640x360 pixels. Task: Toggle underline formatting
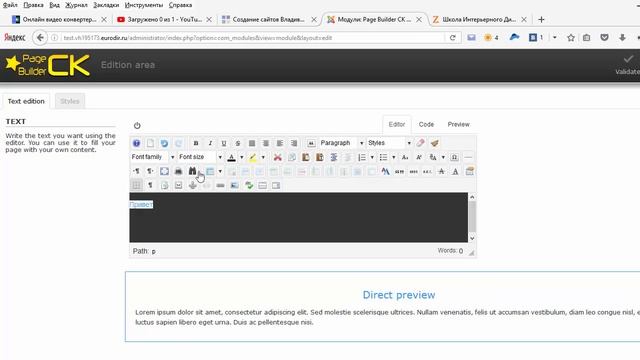click(x=224, y=143)
